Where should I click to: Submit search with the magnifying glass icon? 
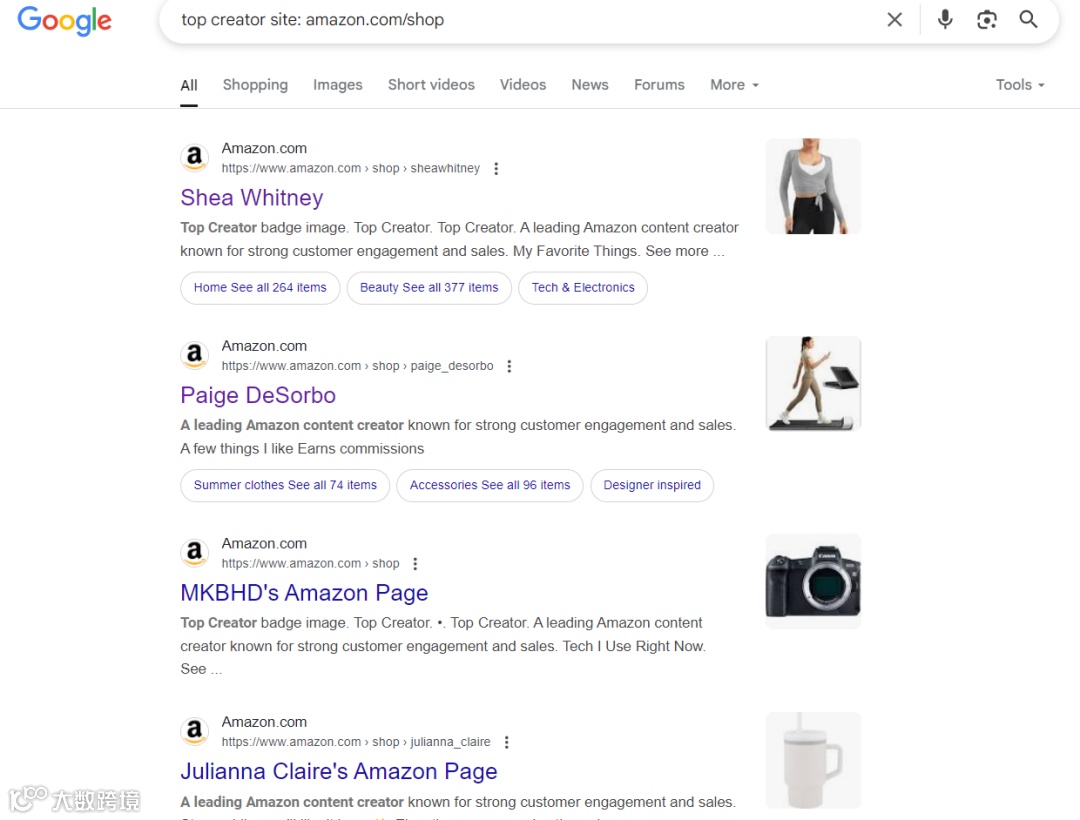1028,19
